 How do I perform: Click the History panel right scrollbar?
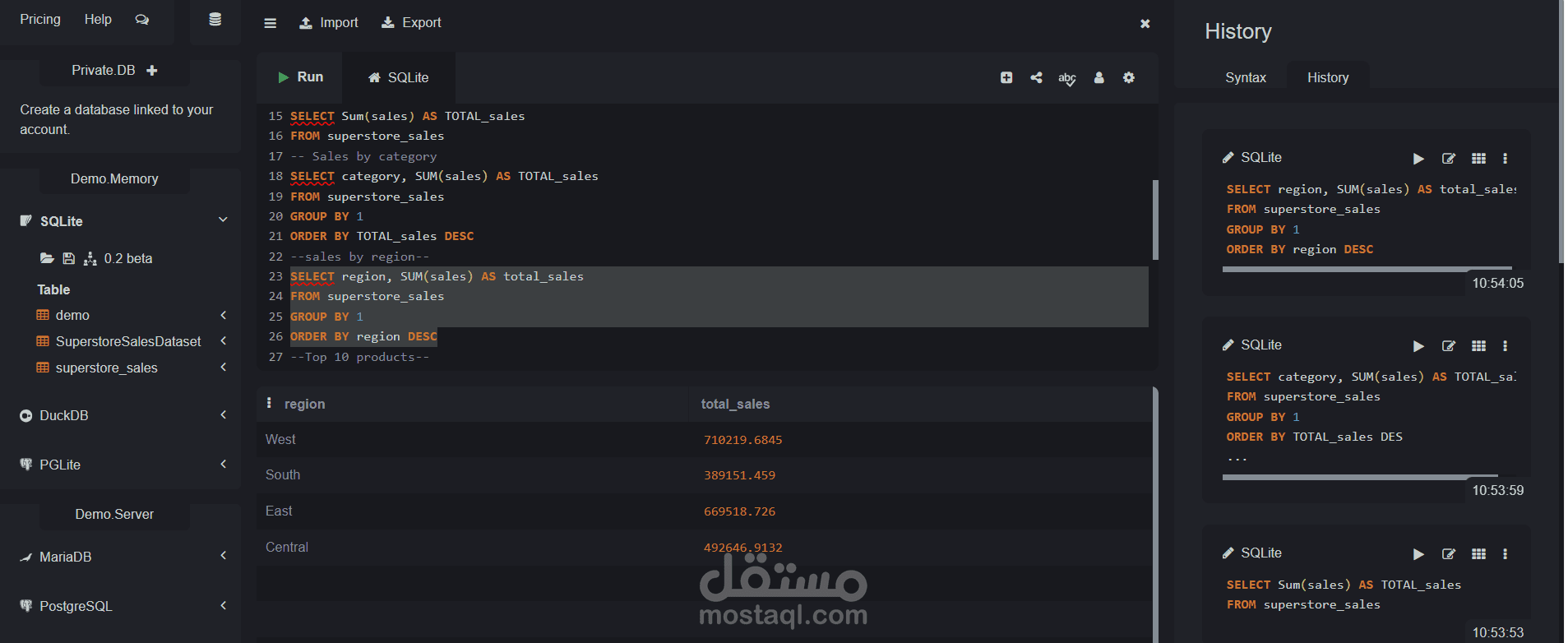click(x=1561, y=132)
